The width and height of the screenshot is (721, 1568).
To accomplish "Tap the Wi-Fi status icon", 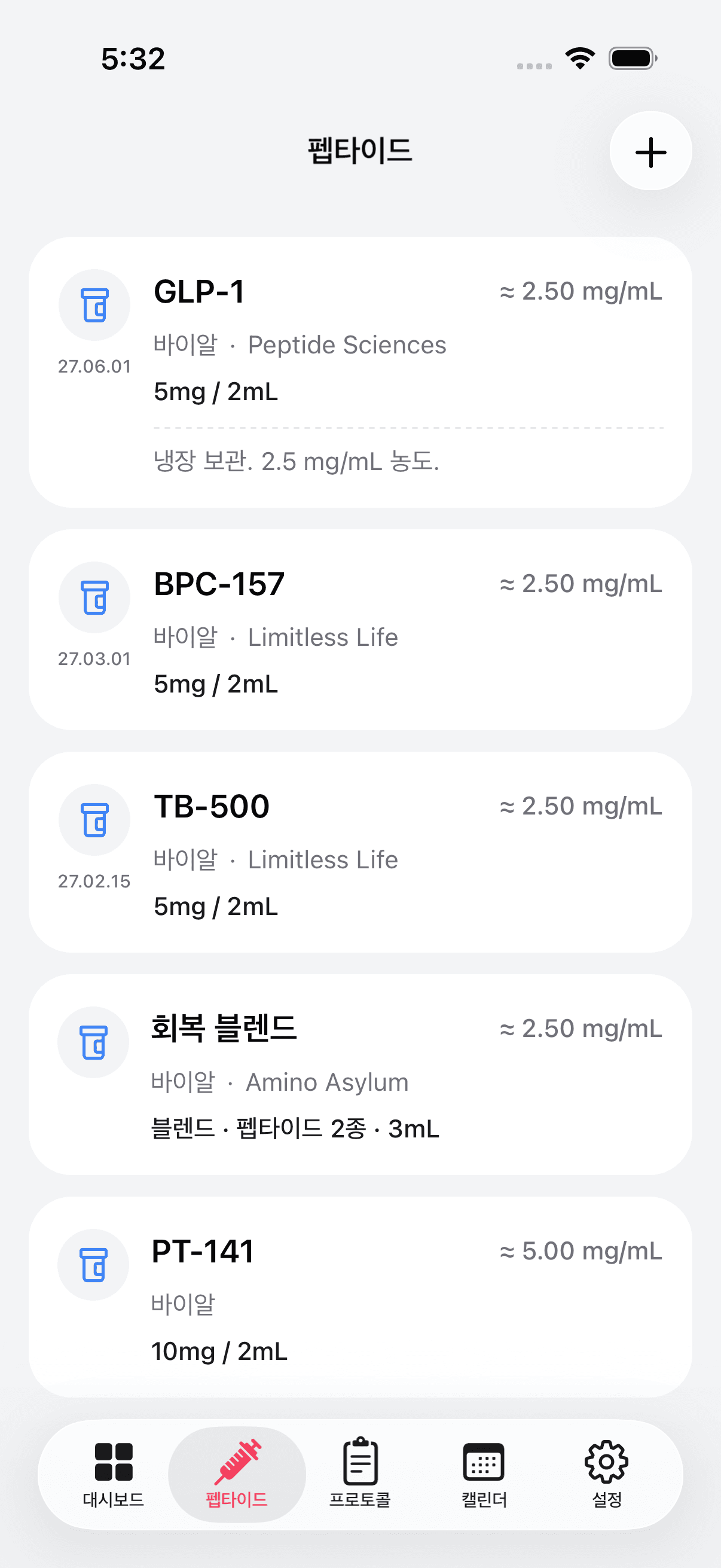I will point(580,59).
